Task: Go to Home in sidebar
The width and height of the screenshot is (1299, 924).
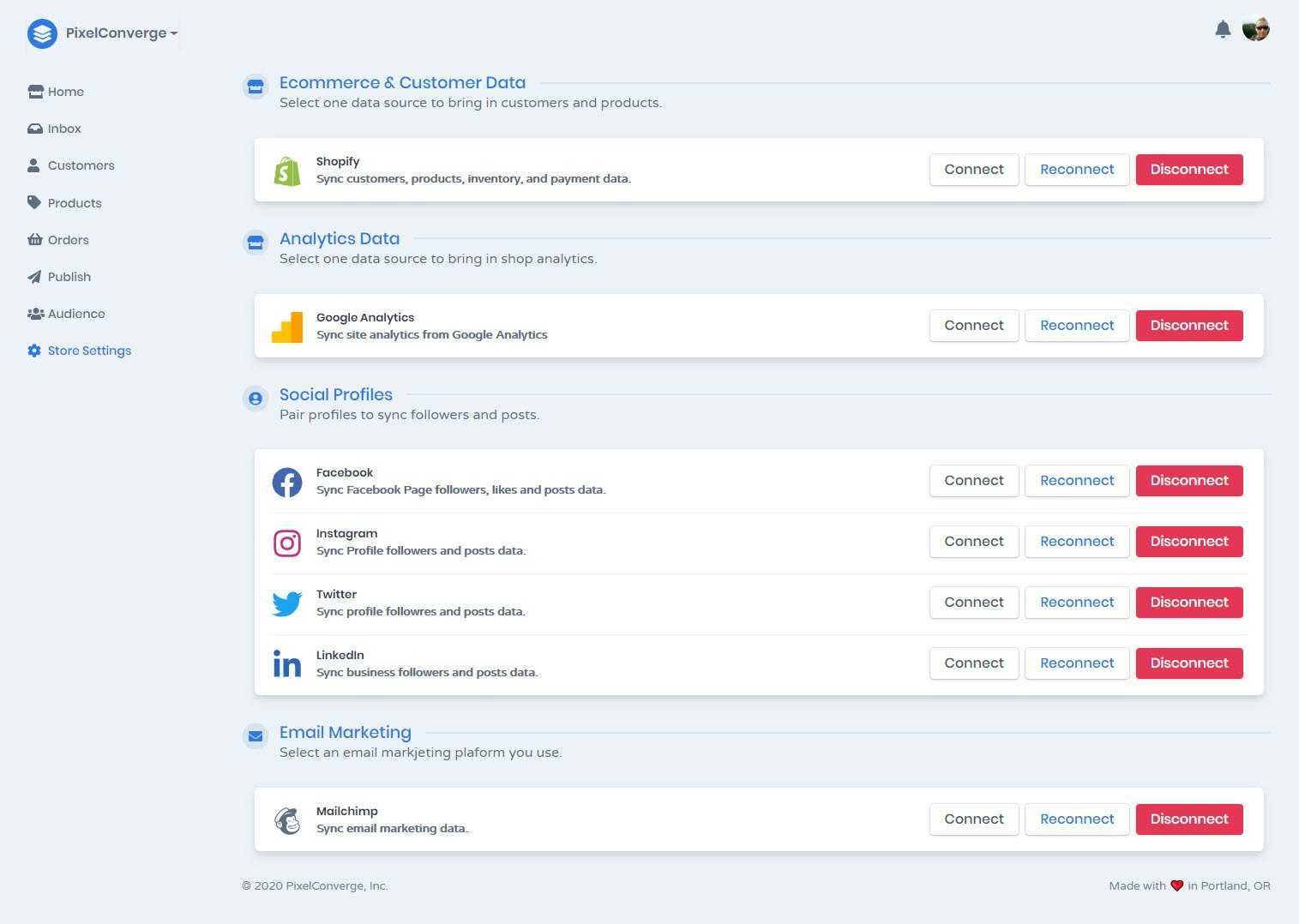Action: pos(56,92)
